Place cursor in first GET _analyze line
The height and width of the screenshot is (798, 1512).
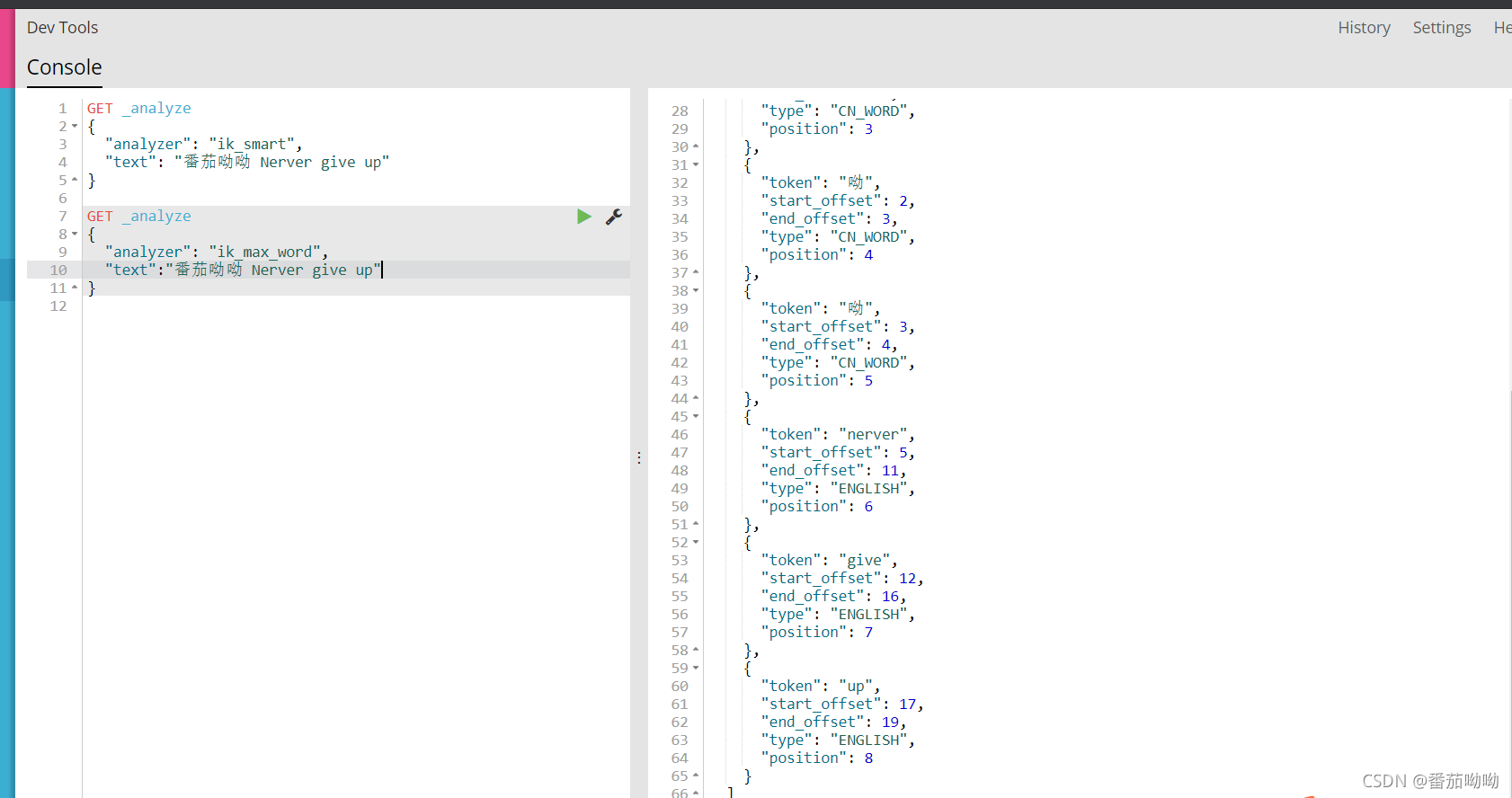click(139, 109)
